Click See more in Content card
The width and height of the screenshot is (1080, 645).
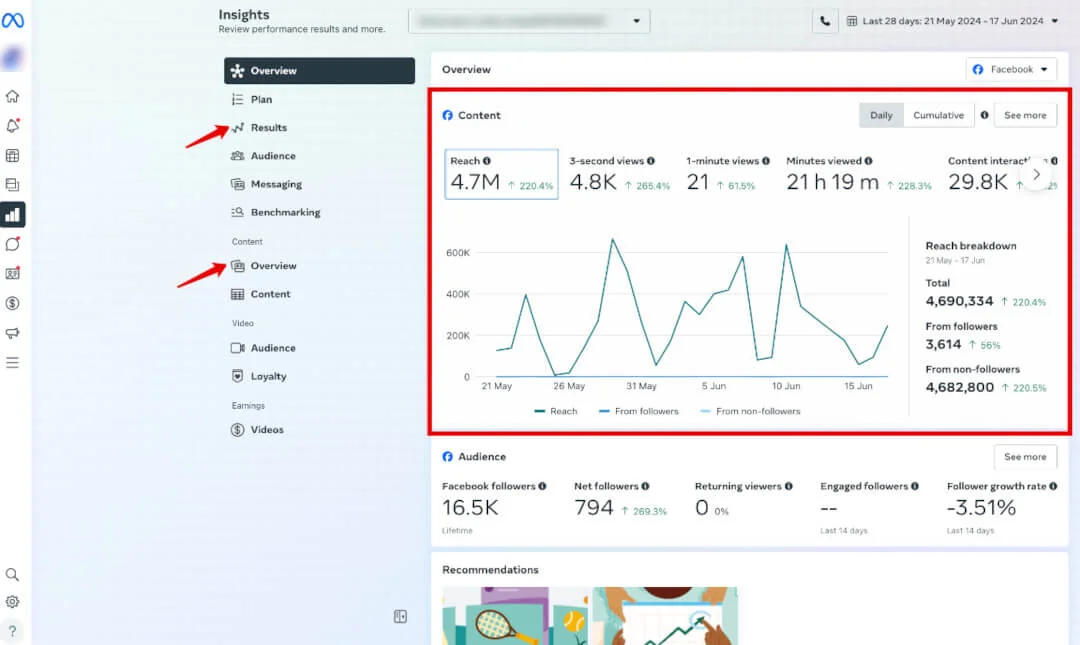[x=1025, y=115]
